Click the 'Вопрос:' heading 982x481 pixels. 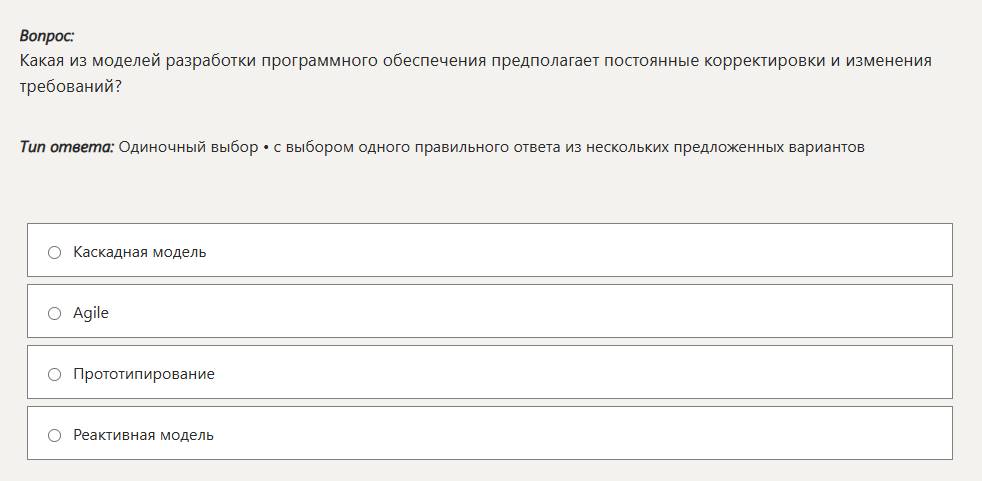(x=47, y=36)
